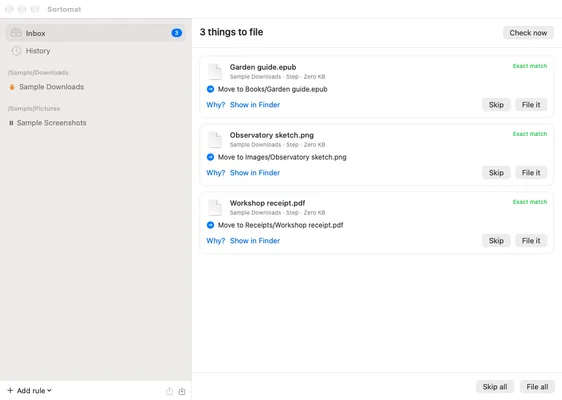Click the Observatory sketch.png title
Image resolution: width=562 pixels, height=400 pixels.
point(272,135)
